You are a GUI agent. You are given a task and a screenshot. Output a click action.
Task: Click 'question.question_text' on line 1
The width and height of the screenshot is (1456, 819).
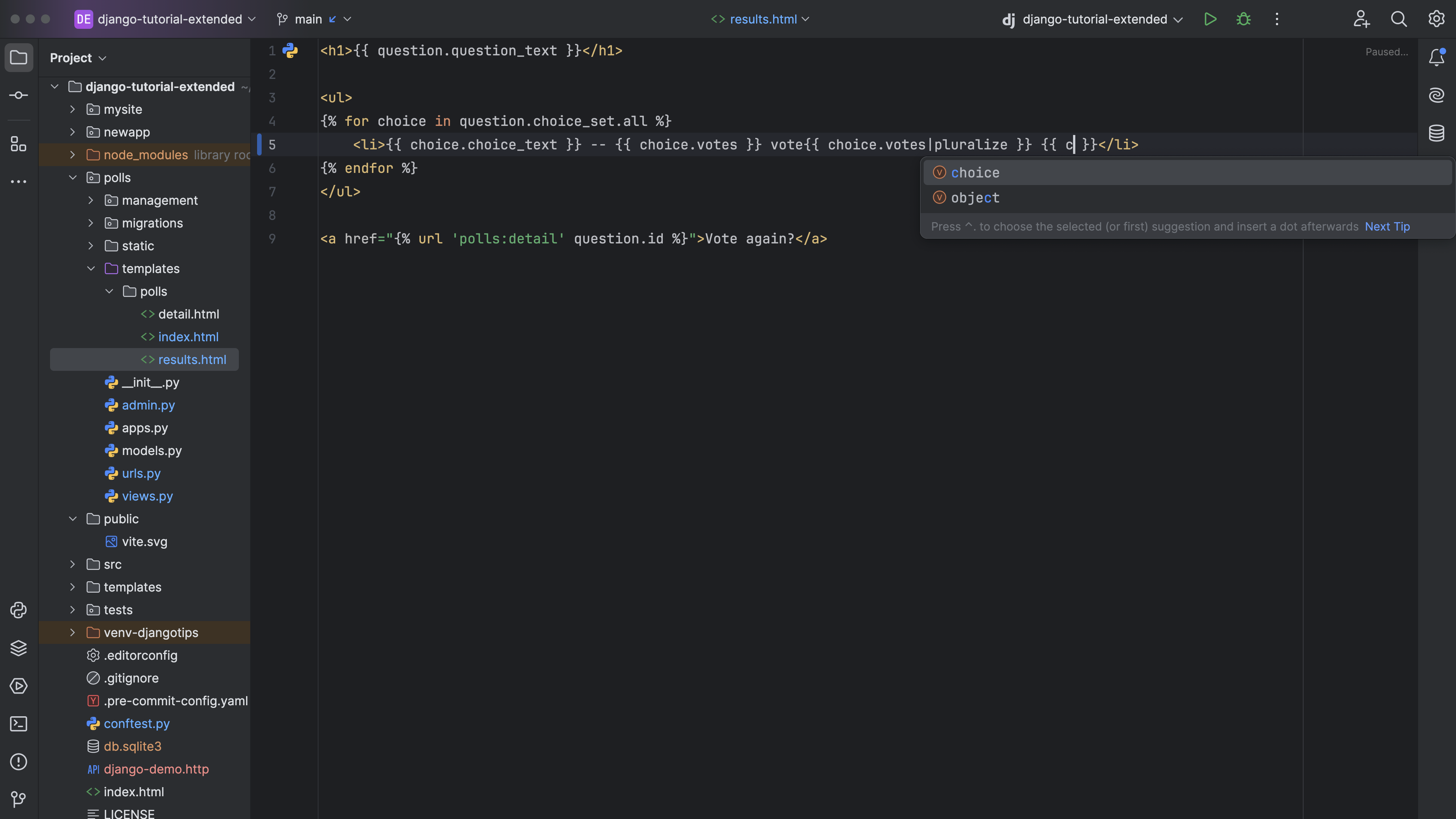(x=468, y=51)
